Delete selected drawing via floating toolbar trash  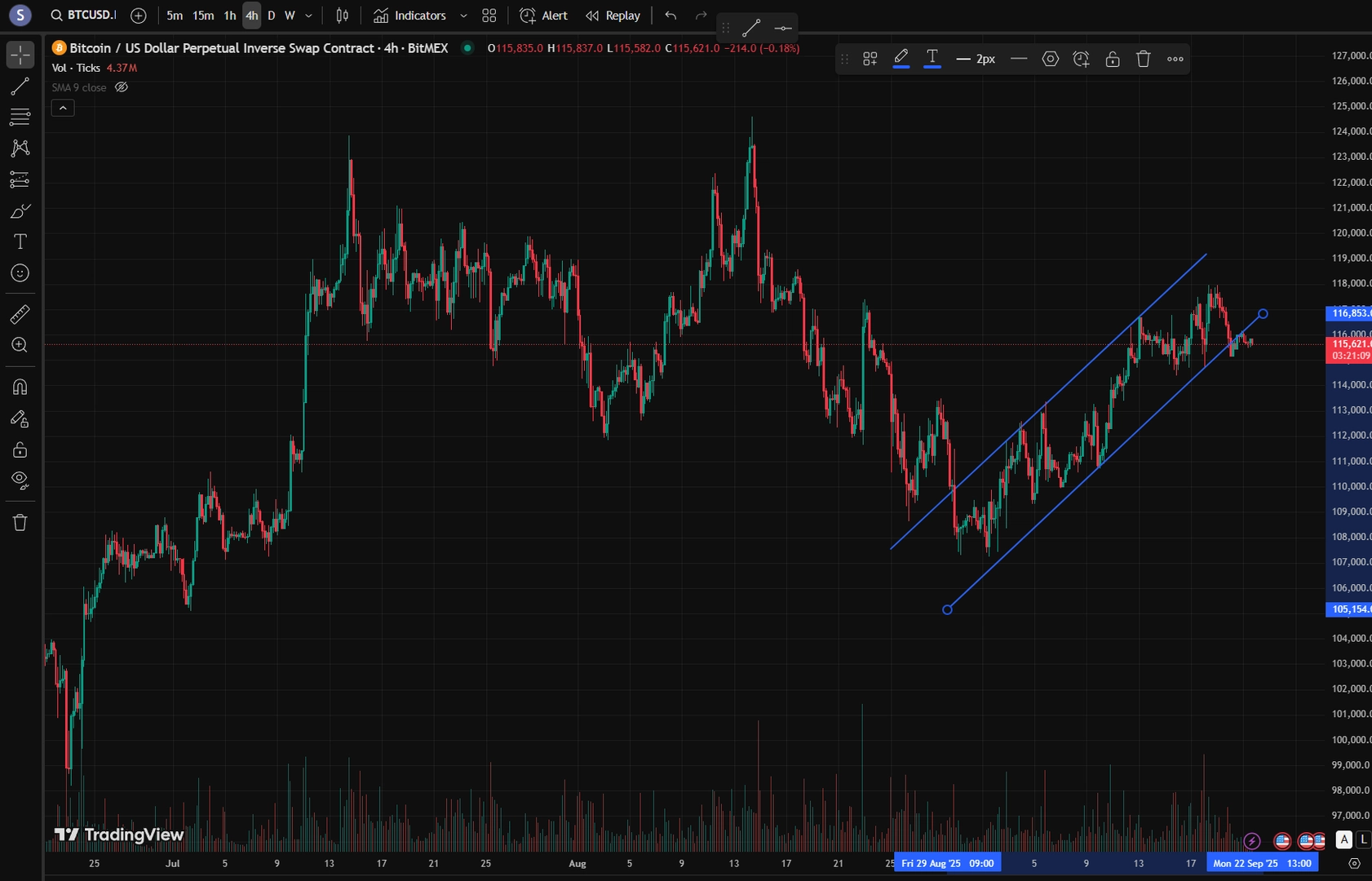pos(1144,59)
